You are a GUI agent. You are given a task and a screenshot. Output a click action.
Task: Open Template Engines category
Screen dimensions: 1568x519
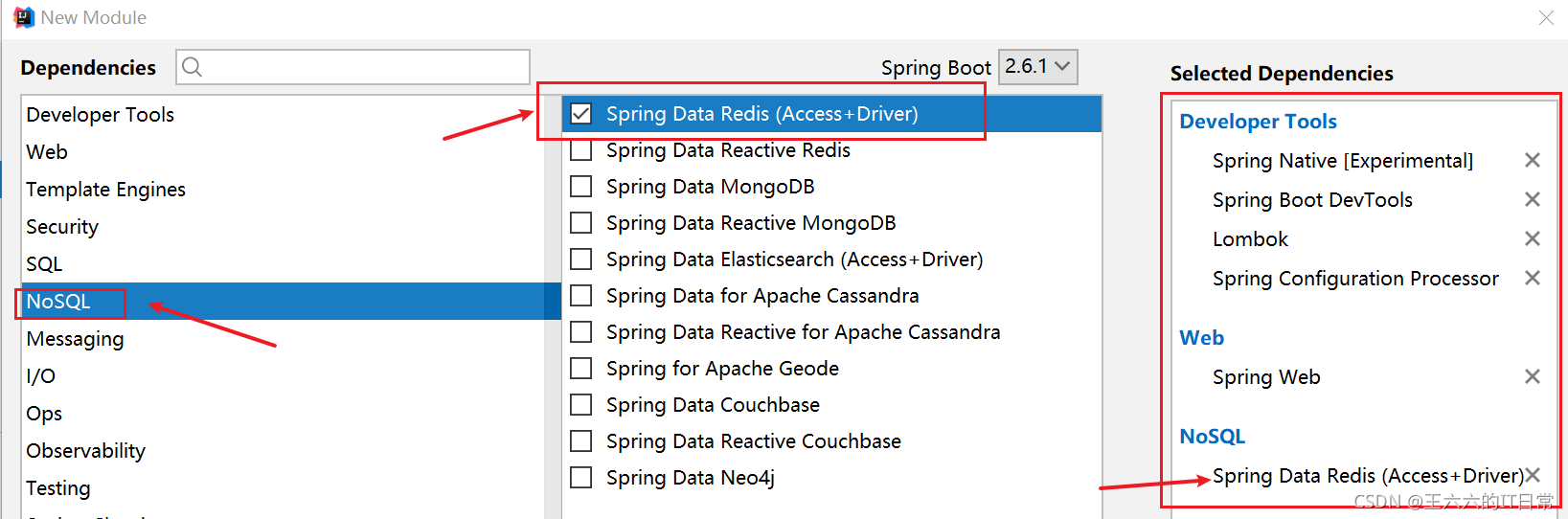(284, 190)
